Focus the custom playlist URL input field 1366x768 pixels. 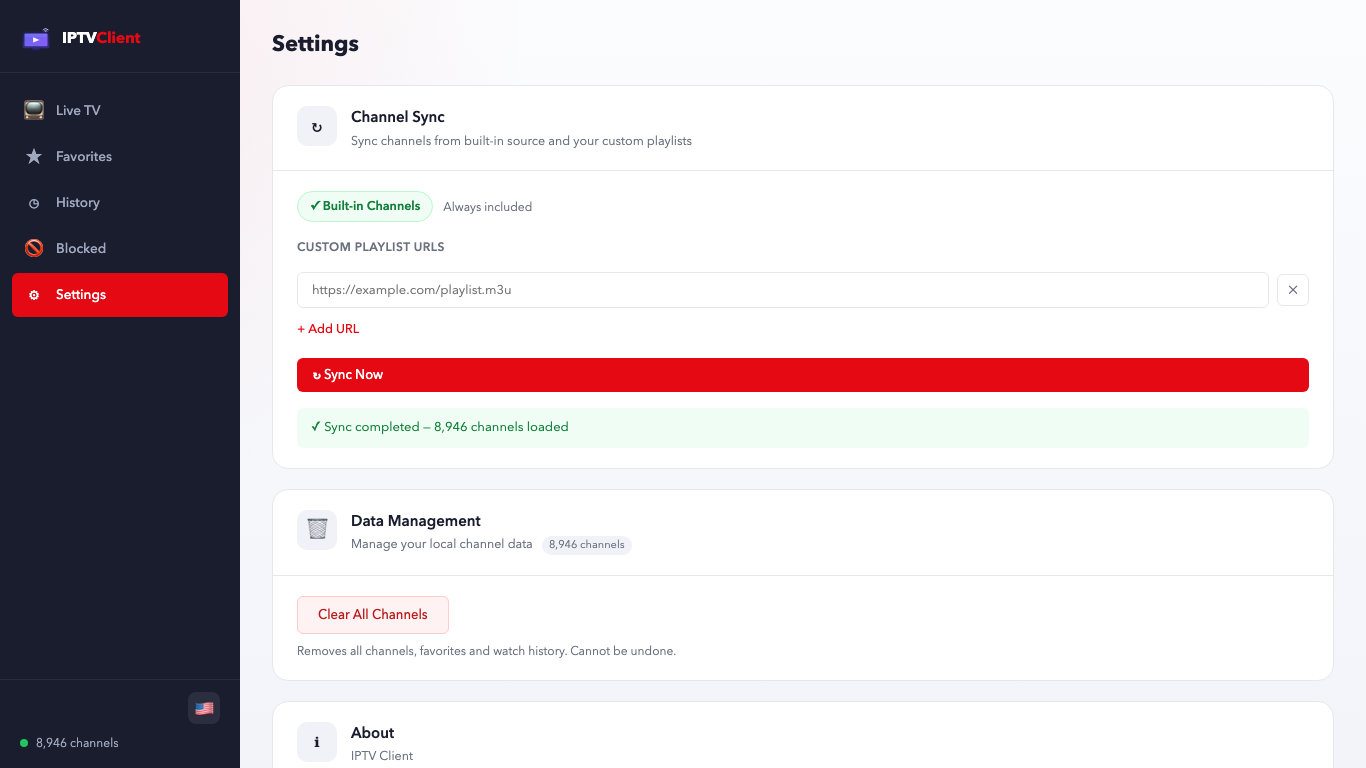click(783, 290)
